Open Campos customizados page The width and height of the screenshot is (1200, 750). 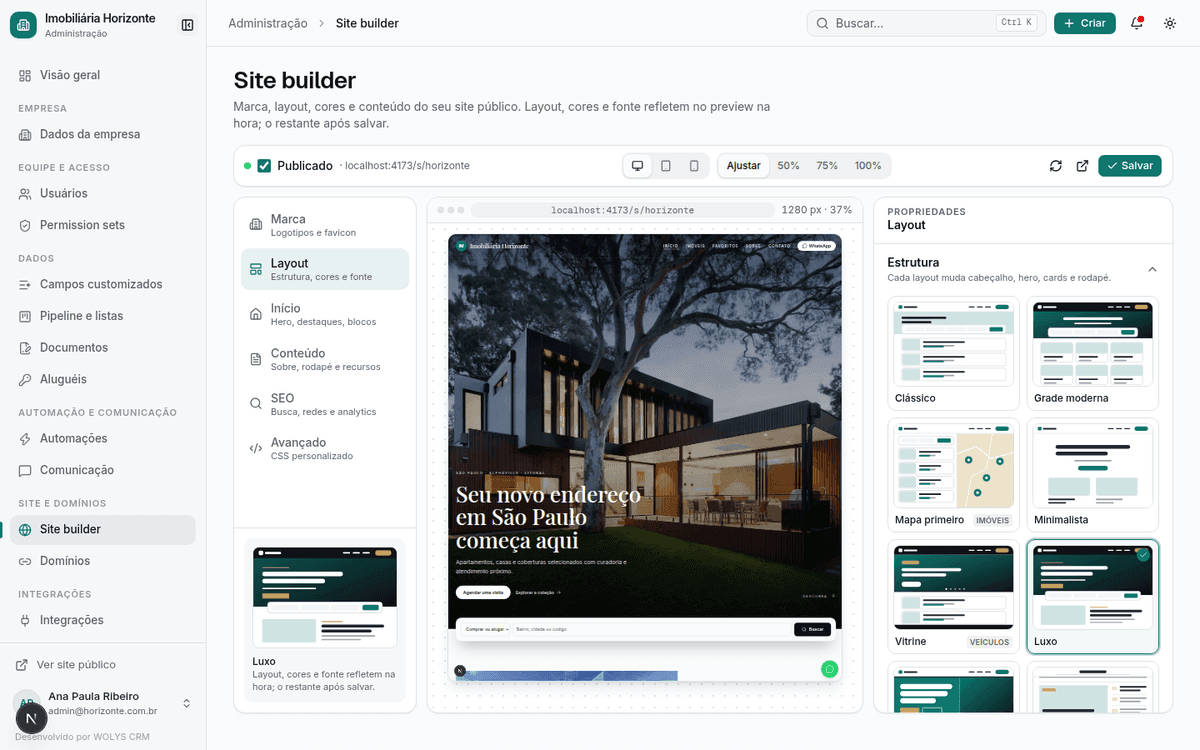click(x=103, y=284)
